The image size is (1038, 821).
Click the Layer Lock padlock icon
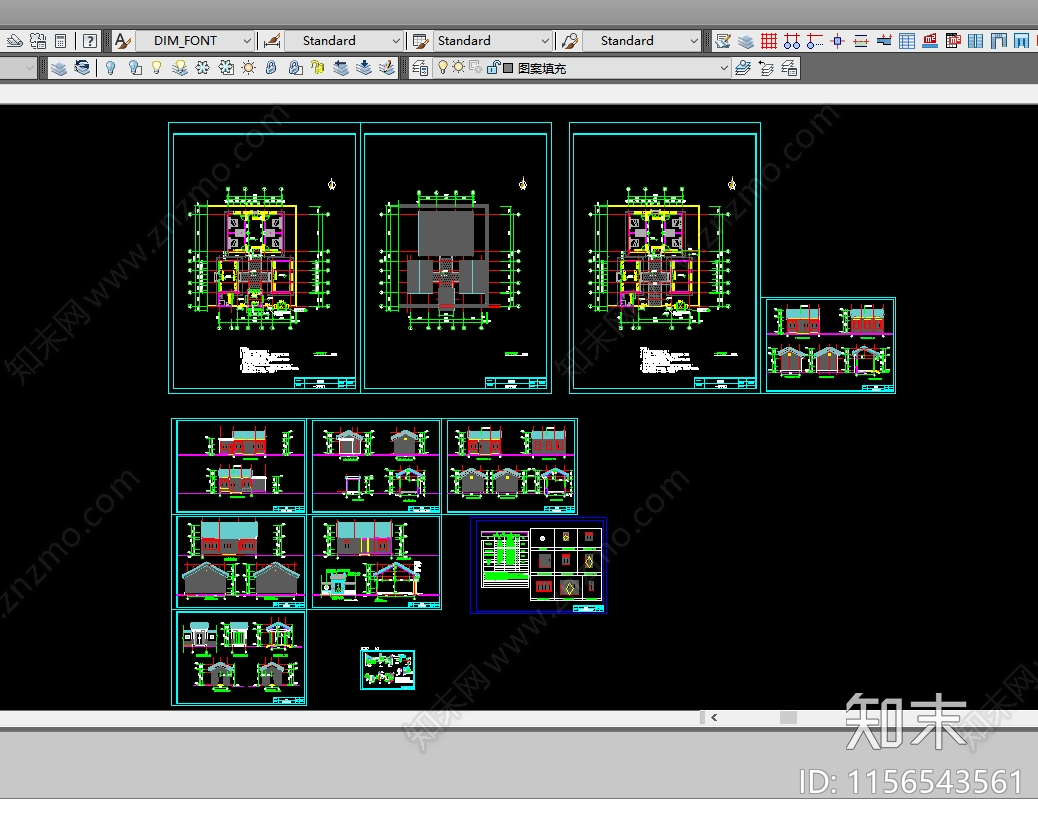(271, 68)
